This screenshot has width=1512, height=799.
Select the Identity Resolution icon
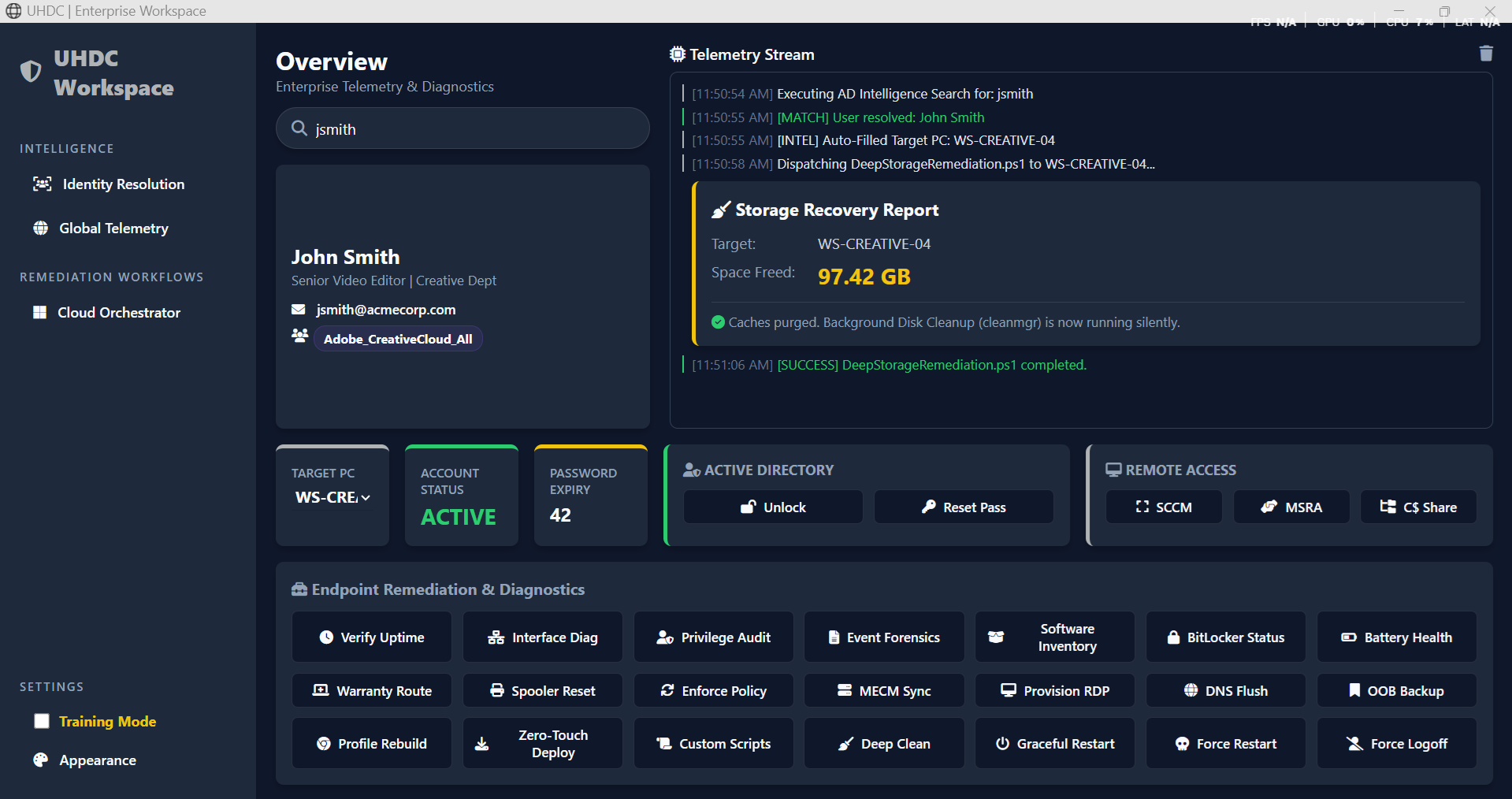pos(42,184)
